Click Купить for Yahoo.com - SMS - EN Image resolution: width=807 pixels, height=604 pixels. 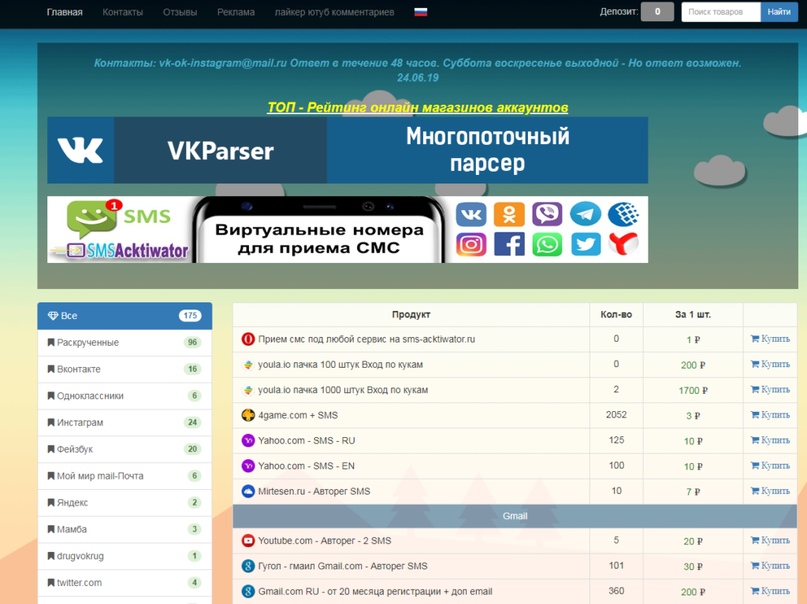770,466
